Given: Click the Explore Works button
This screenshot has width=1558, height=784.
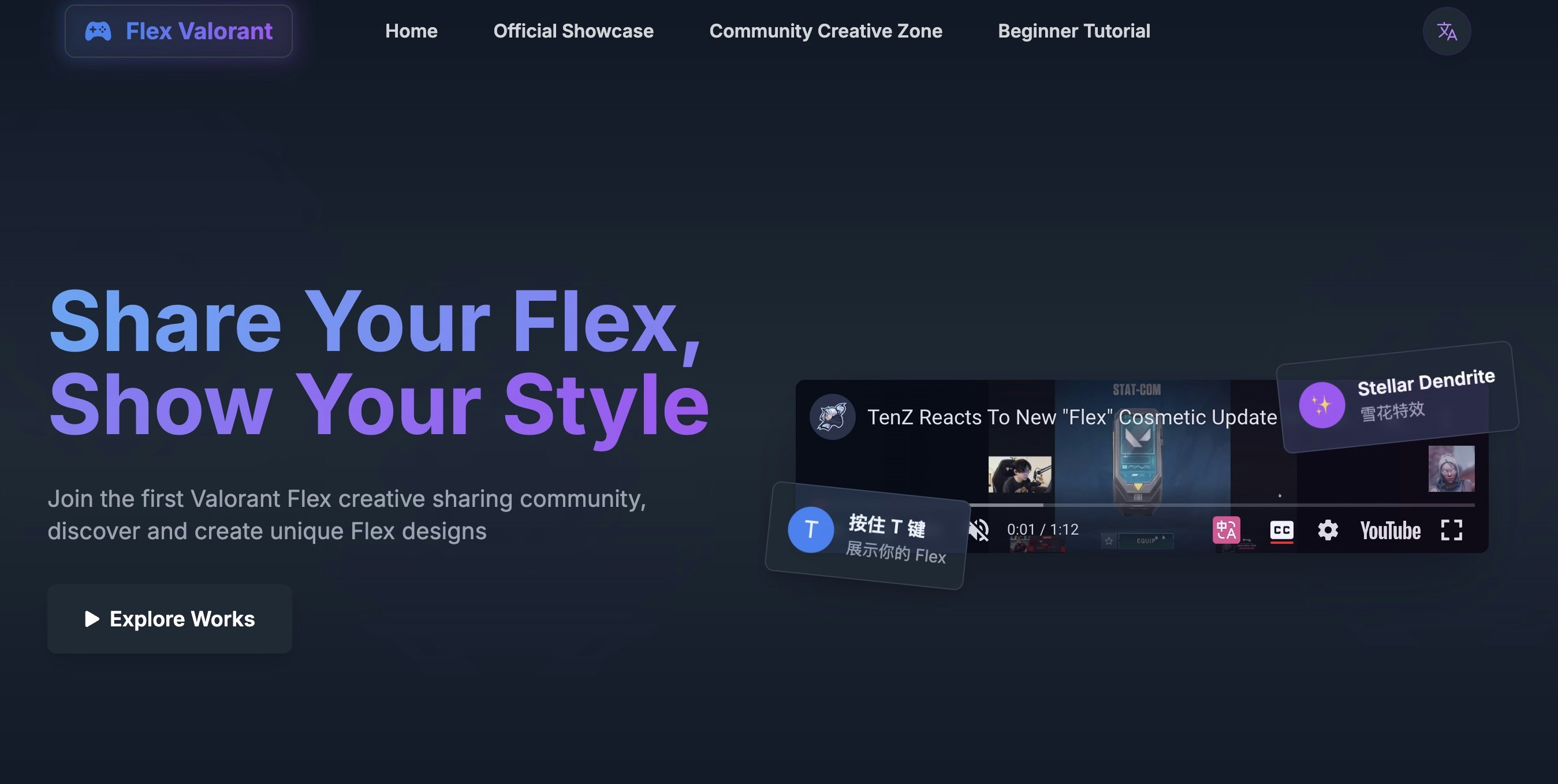Looking at the screenshot, I should click(x=169, y=618).
